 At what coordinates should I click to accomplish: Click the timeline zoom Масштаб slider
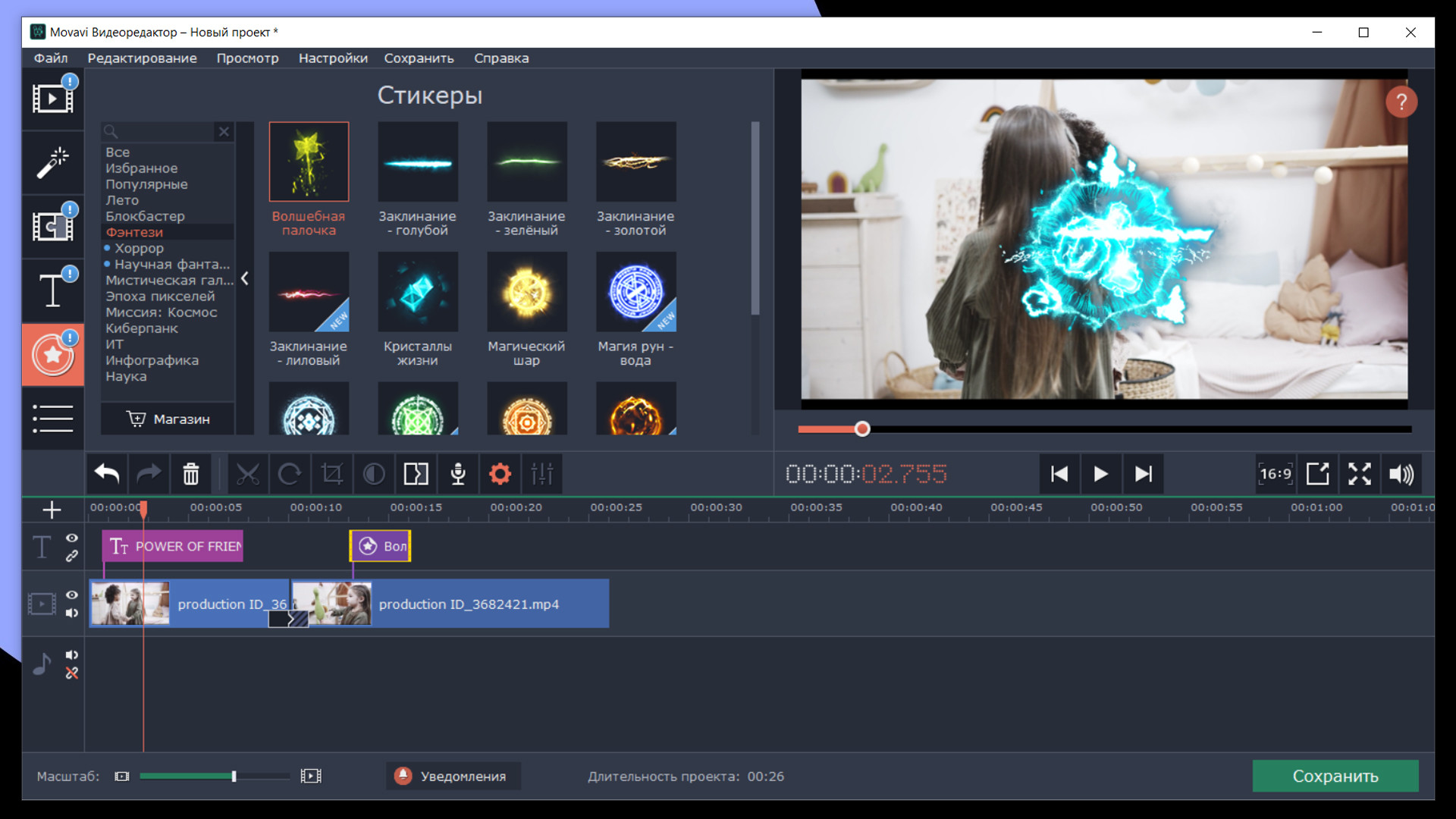215,776
